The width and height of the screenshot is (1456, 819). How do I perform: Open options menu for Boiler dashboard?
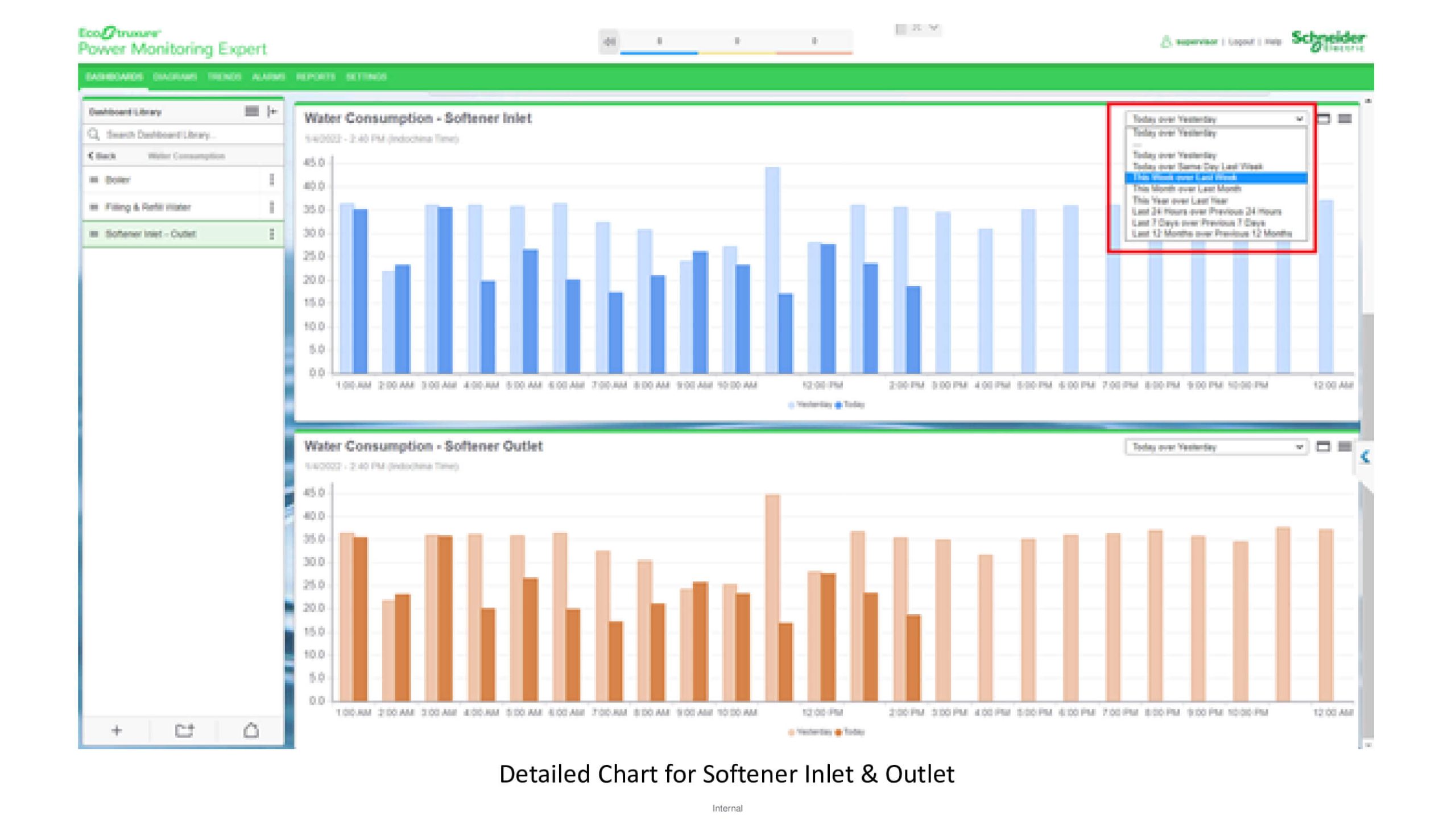272,180
